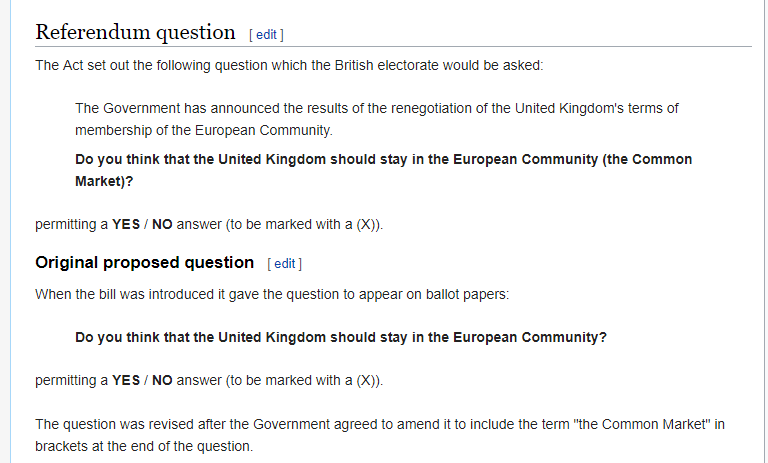Click bold YES in the Referendum question section
768x463 pixels.
tap(126, 224)
